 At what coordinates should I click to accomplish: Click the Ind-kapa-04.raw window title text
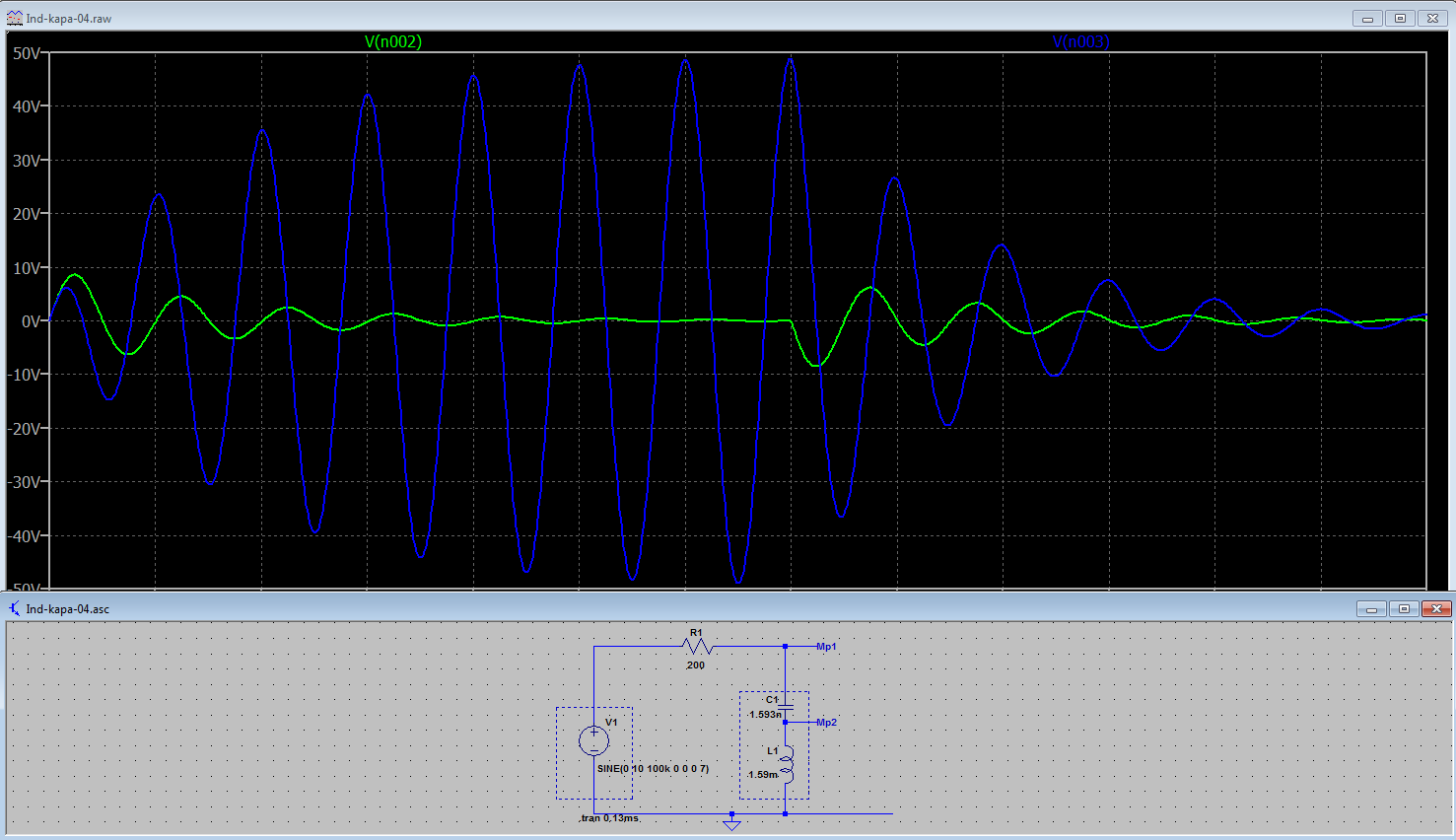(x=69, y=19)
